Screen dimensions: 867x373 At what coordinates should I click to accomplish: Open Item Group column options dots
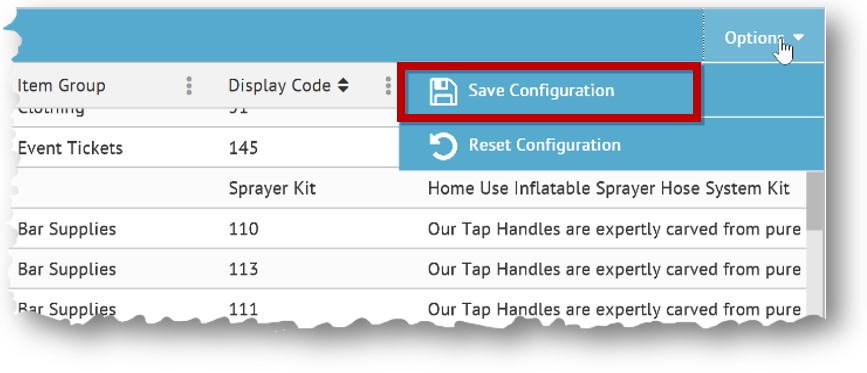(189, 86)
